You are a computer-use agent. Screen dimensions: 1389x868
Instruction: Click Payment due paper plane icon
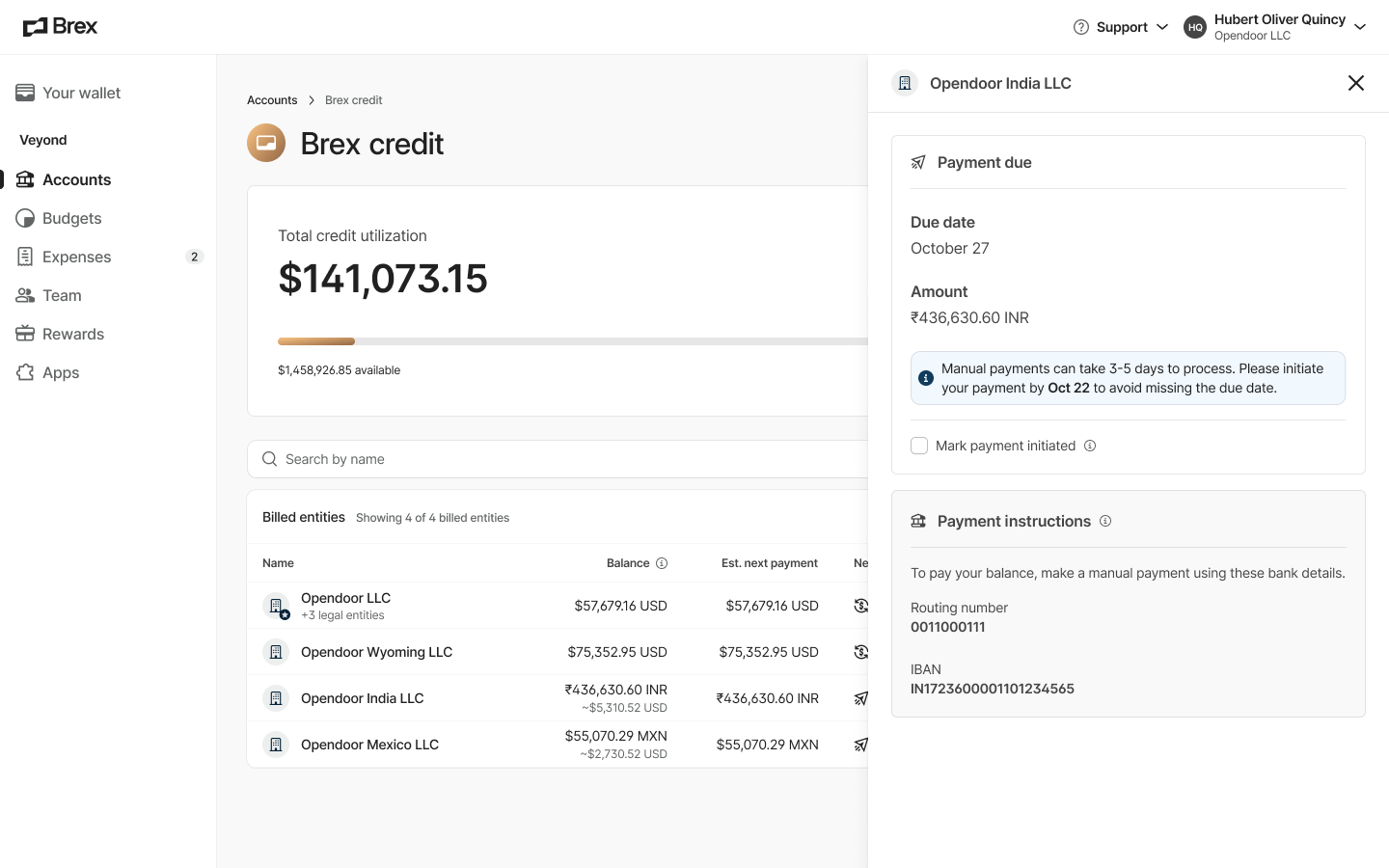pos(918,162)
